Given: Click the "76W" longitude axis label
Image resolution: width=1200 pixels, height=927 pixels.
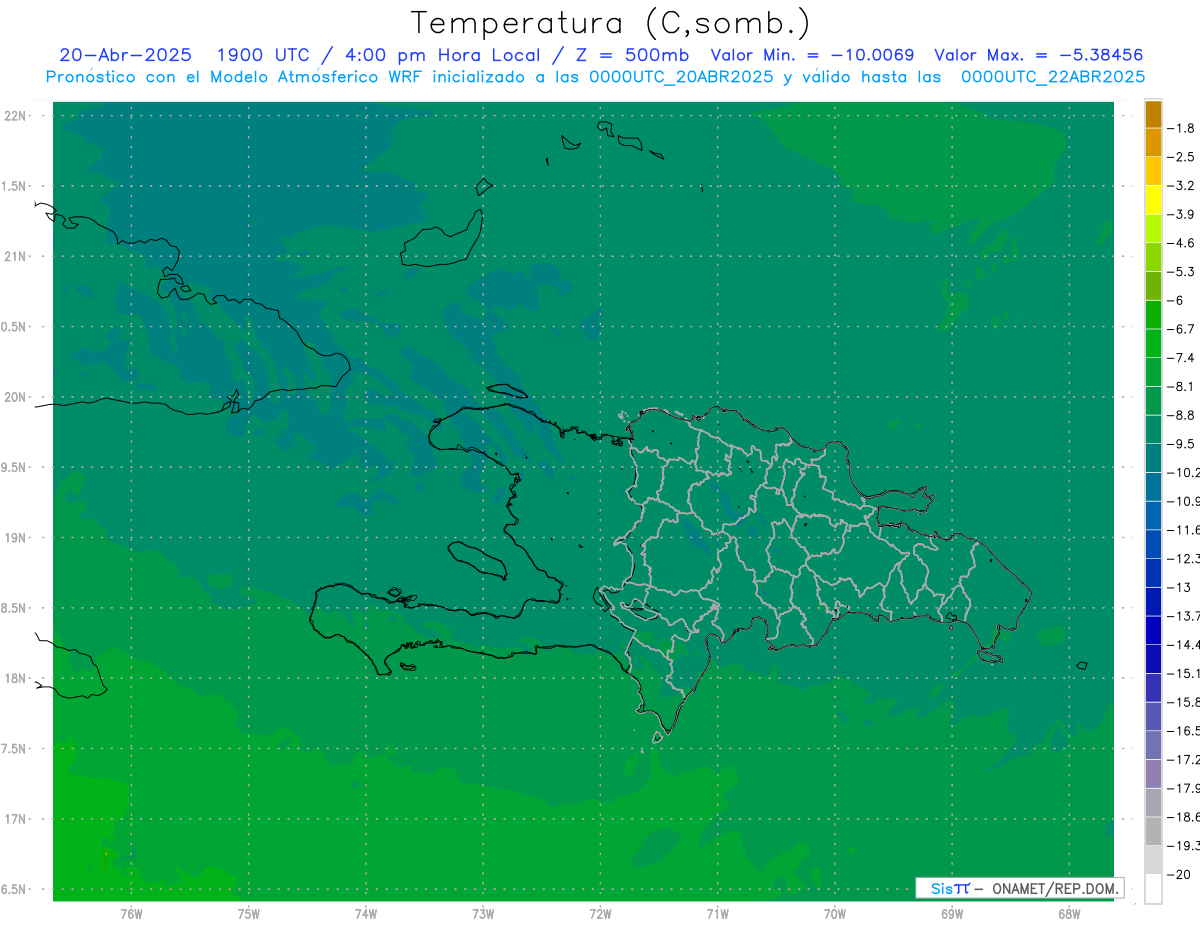Looking at the screenshot, I should 131,914.
